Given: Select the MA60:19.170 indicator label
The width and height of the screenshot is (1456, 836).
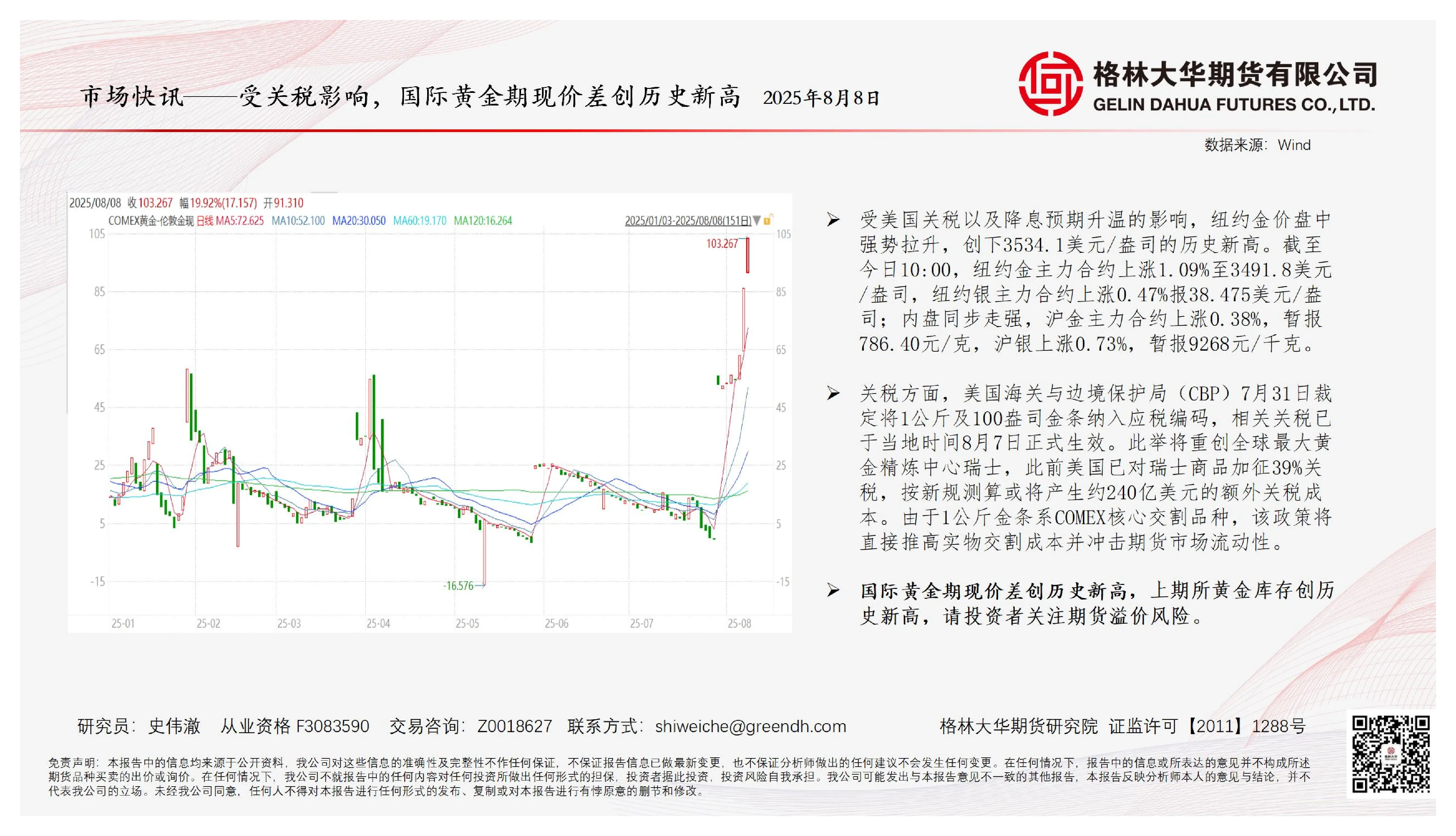Looking at the screenshot, I should pos(420,221).
